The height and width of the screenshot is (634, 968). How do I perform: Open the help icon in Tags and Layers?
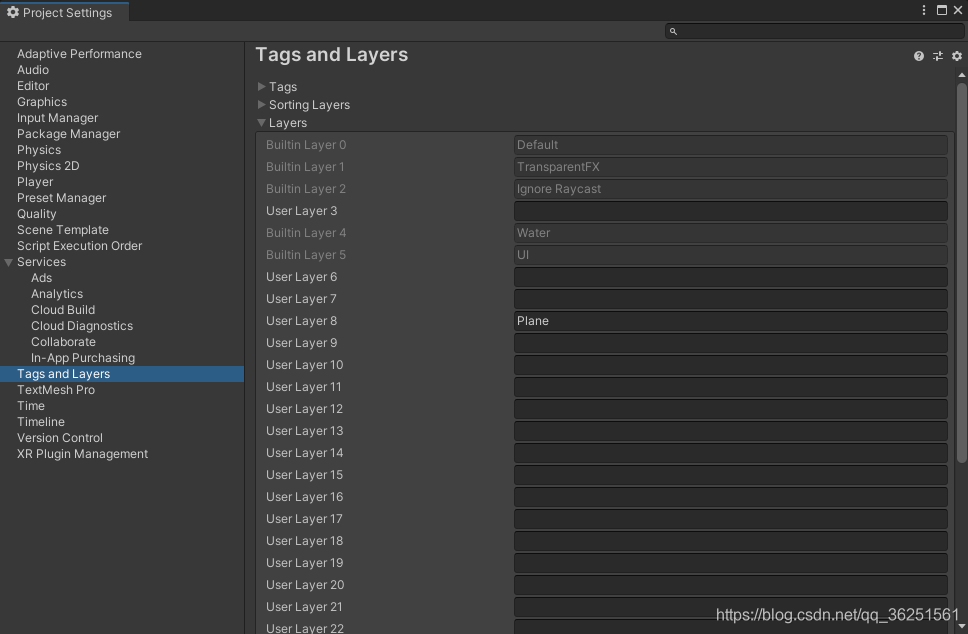point(918,56)
